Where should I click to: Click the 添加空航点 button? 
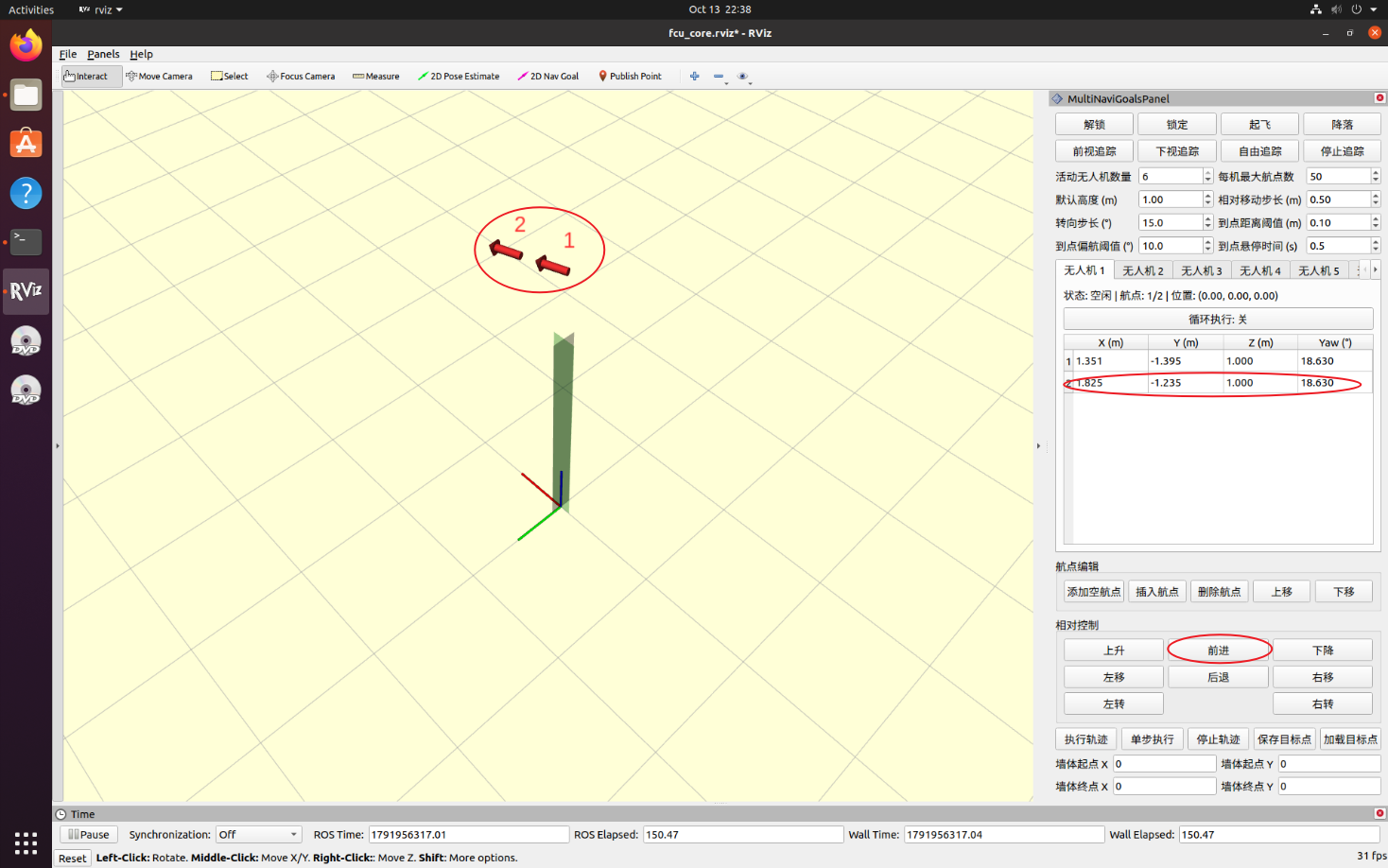1094,592
